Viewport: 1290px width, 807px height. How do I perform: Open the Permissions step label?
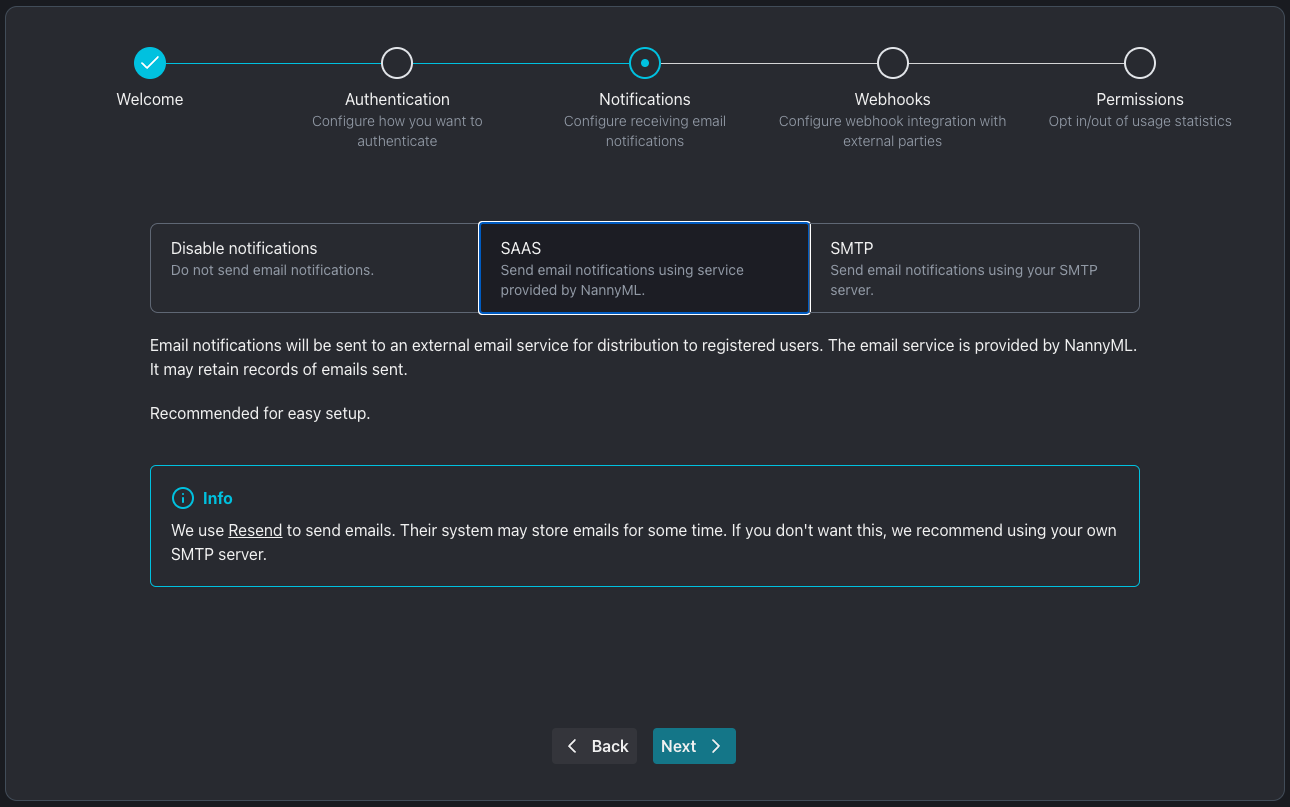pos(1140,99)
